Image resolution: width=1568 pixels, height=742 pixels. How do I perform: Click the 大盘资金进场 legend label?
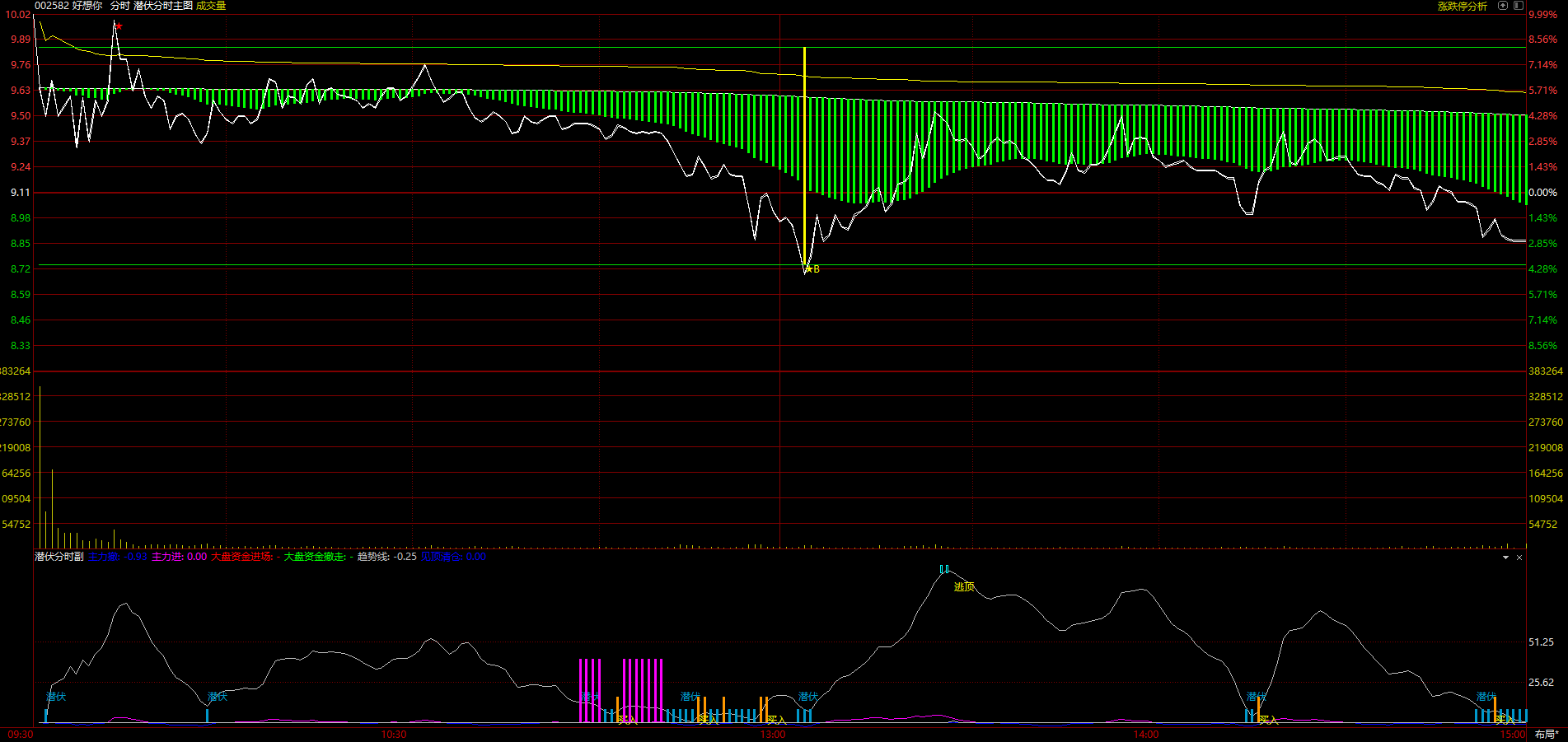pyautogui.click(x=246, y=557)
